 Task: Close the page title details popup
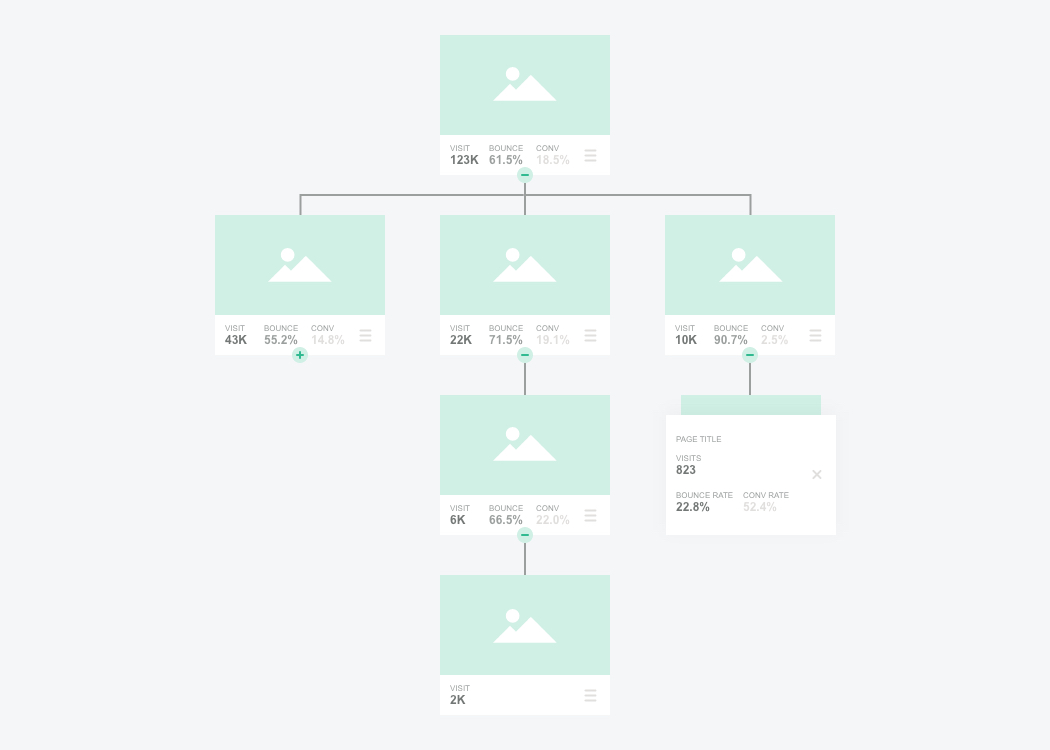pyautogui.click(x=817, y=474)
